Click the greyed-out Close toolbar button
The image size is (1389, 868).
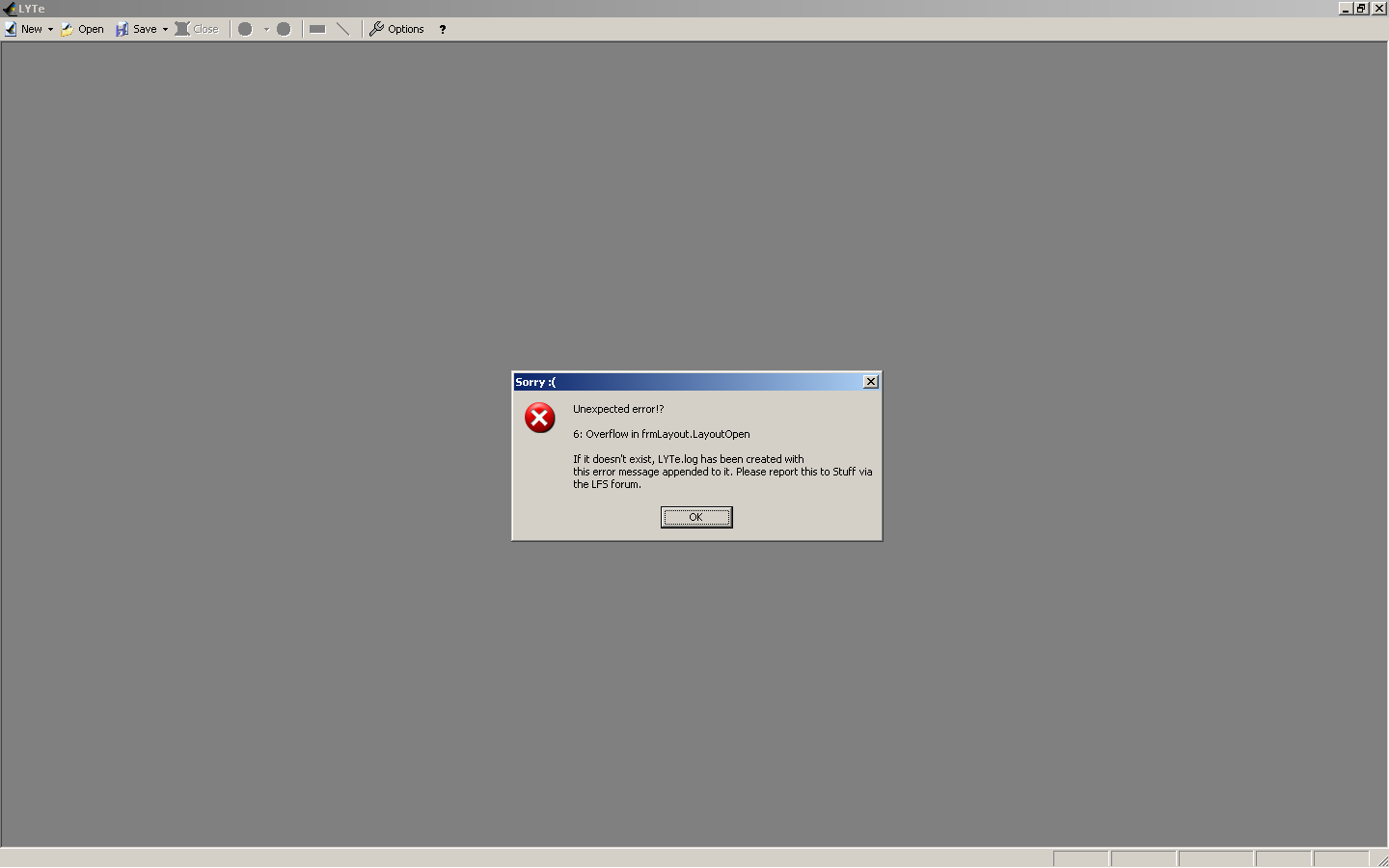click(197, 29)
